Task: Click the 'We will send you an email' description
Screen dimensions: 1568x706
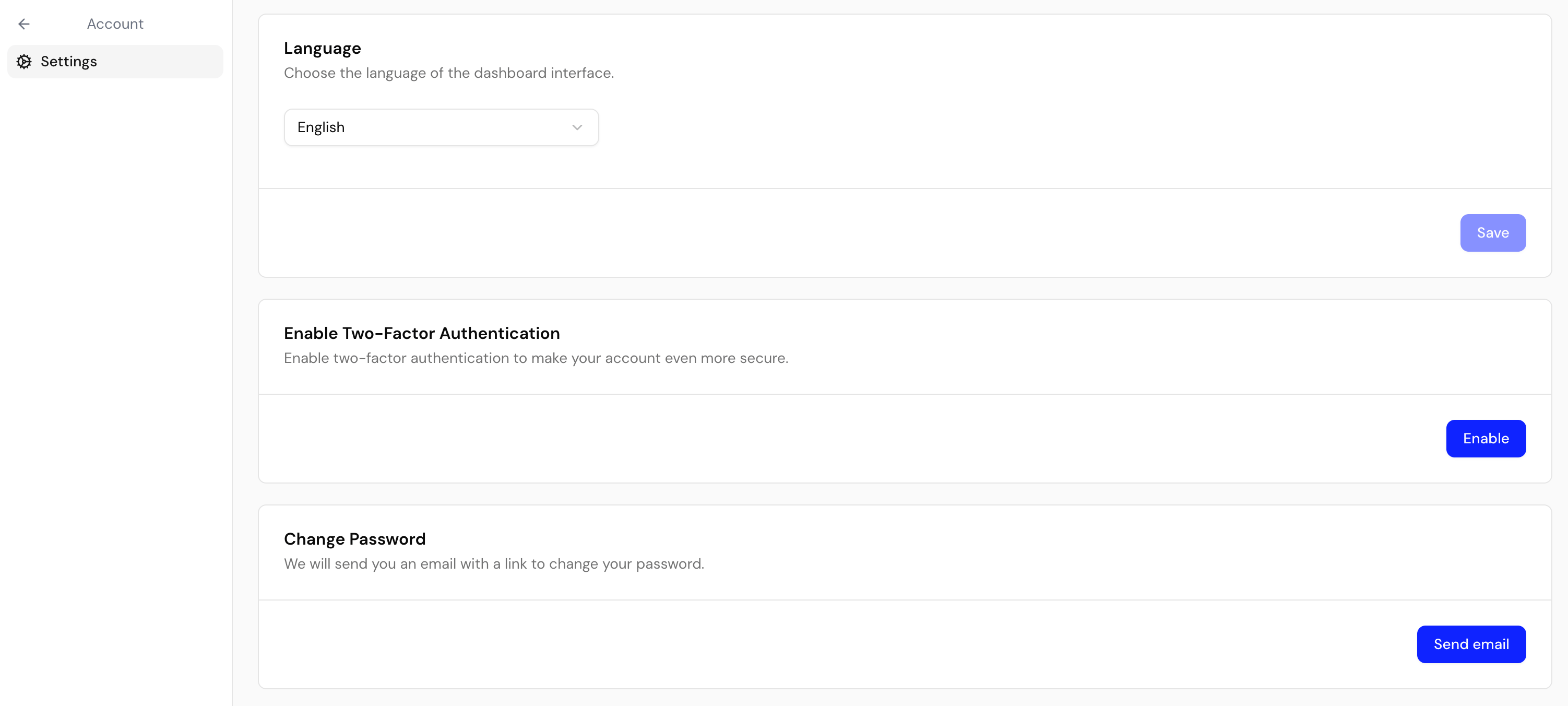Action: (494, 564)
